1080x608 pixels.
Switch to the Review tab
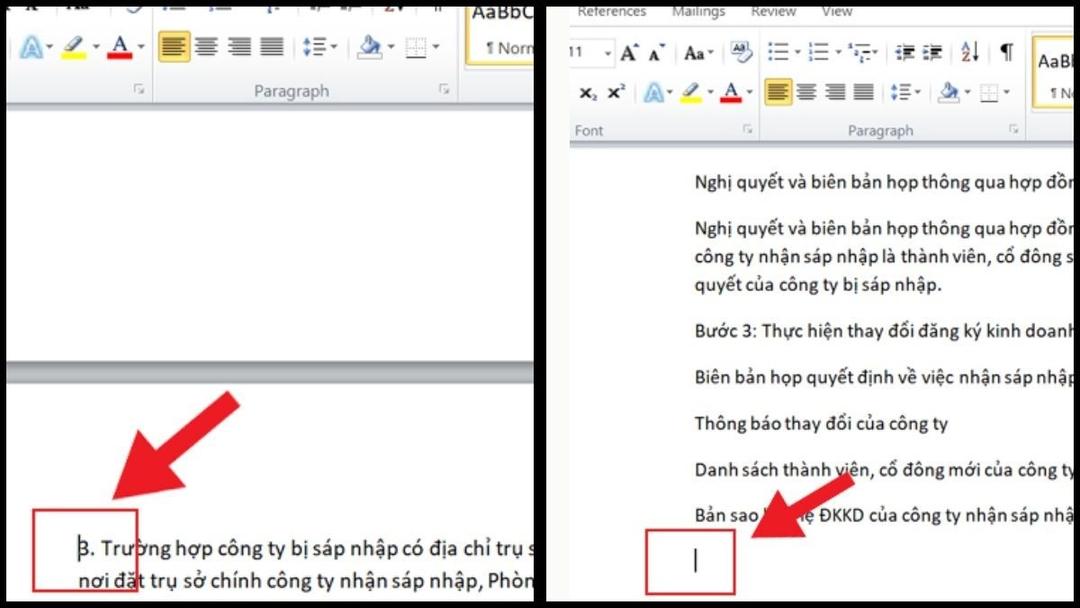(x=775, y=11)
